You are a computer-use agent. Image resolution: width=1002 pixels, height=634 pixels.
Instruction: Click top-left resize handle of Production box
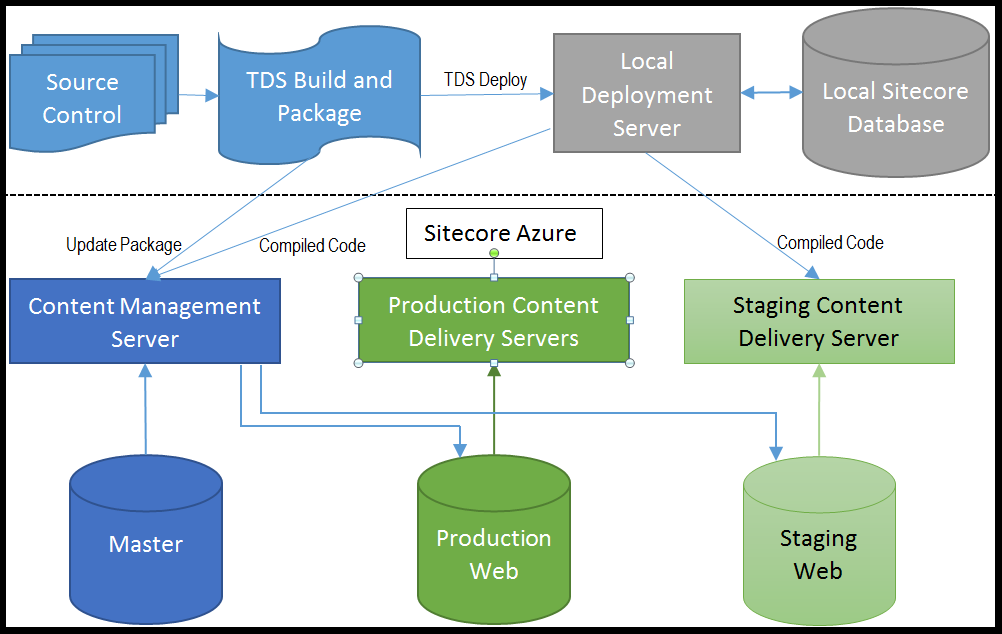pos(359,278)
